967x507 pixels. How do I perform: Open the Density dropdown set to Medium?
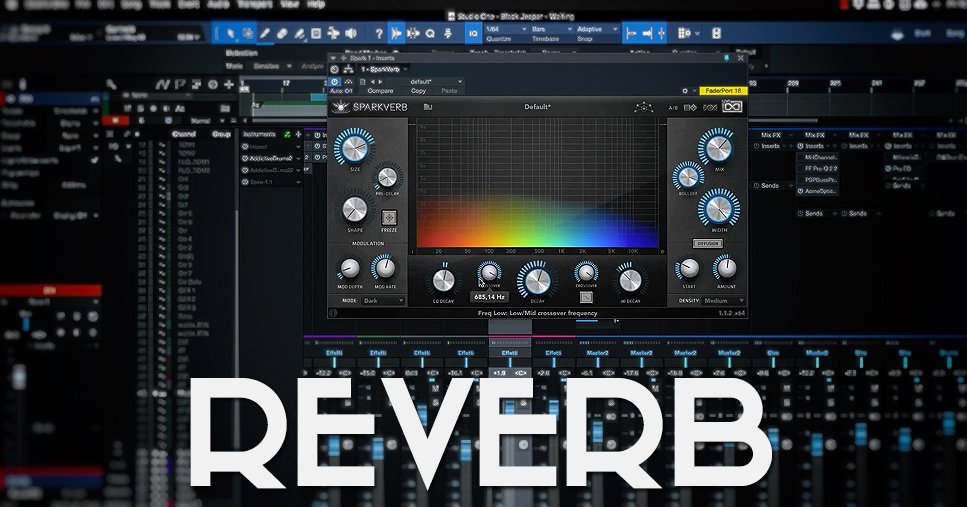pyautogui.click(x=725, y=300)
